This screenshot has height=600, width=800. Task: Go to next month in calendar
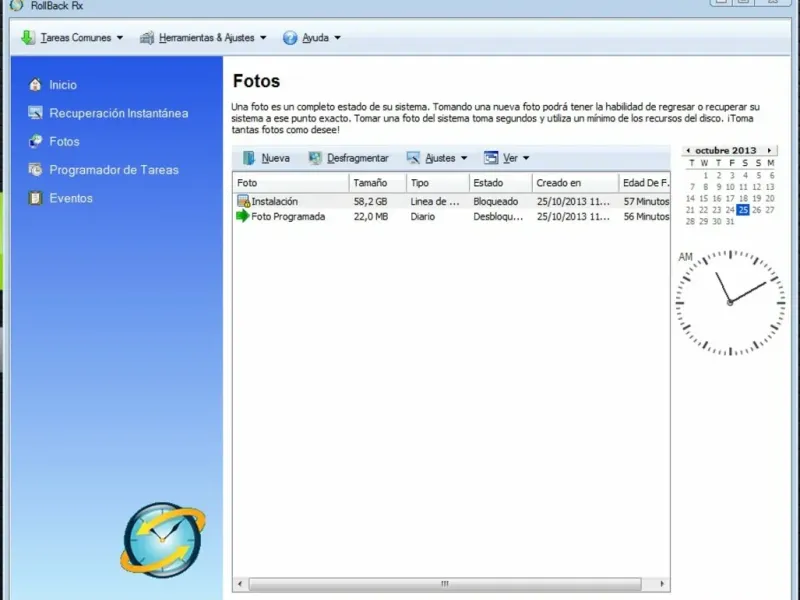pos(769,151)
